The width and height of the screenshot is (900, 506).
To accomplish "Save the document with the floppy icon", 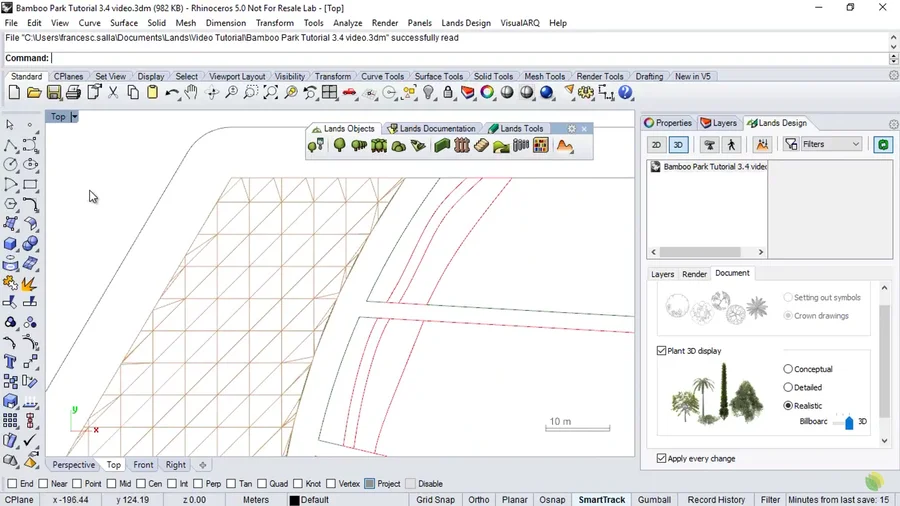I will click(x=54, y=92).
